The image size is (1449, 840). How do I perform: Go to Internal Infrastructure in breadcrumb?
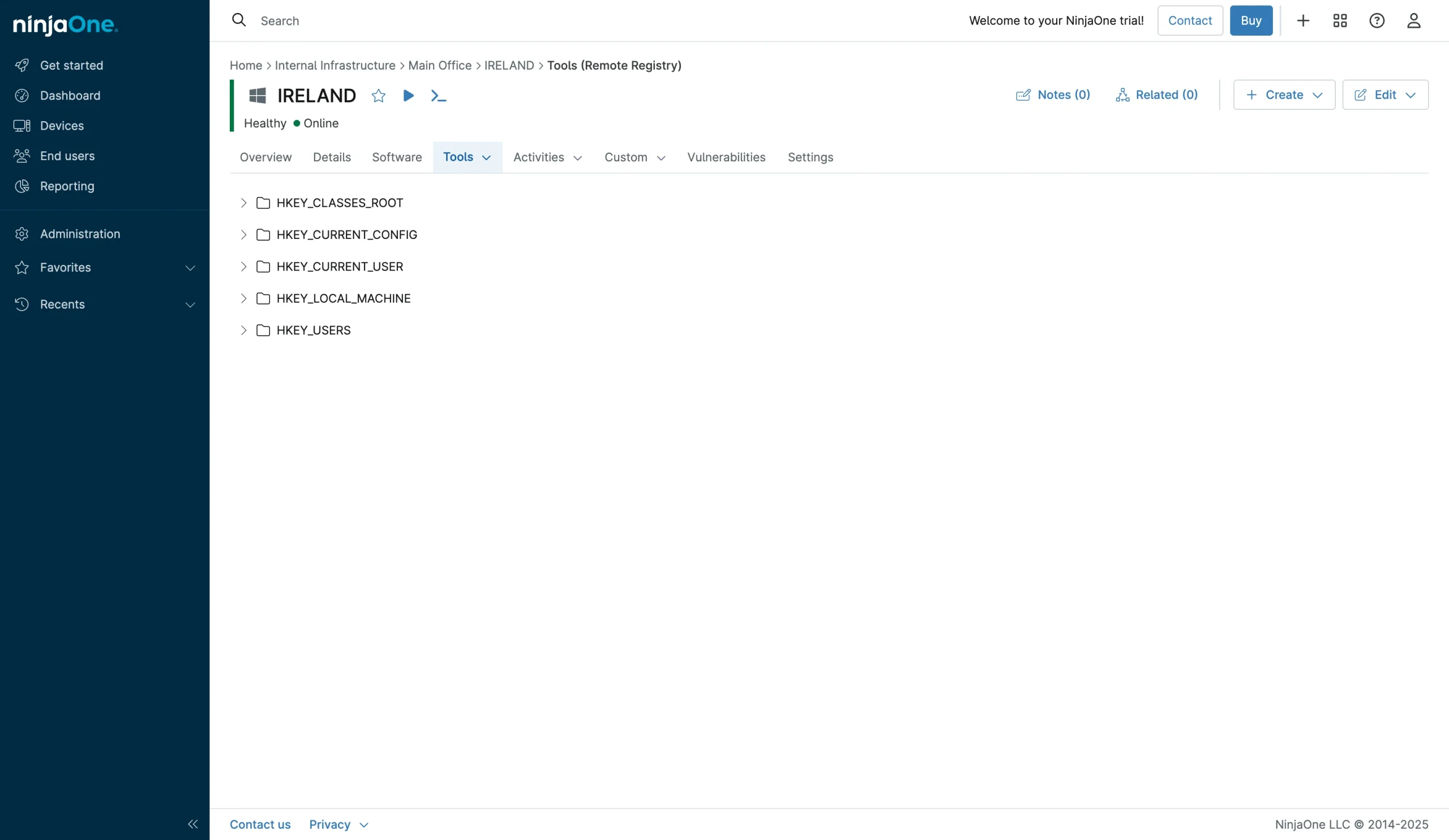(x=335, y=66)
